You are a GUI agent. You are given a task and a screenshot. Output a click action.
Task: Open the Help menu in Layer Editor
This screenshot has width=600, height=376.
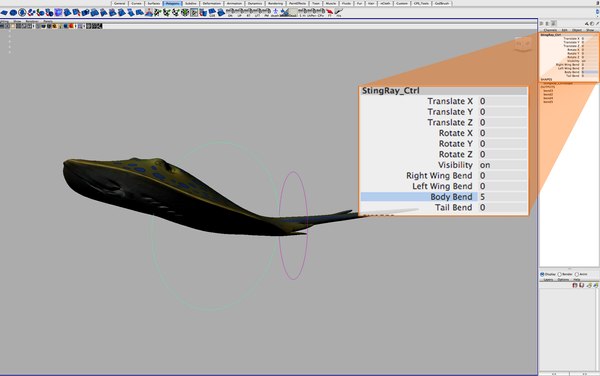point(577,280)
